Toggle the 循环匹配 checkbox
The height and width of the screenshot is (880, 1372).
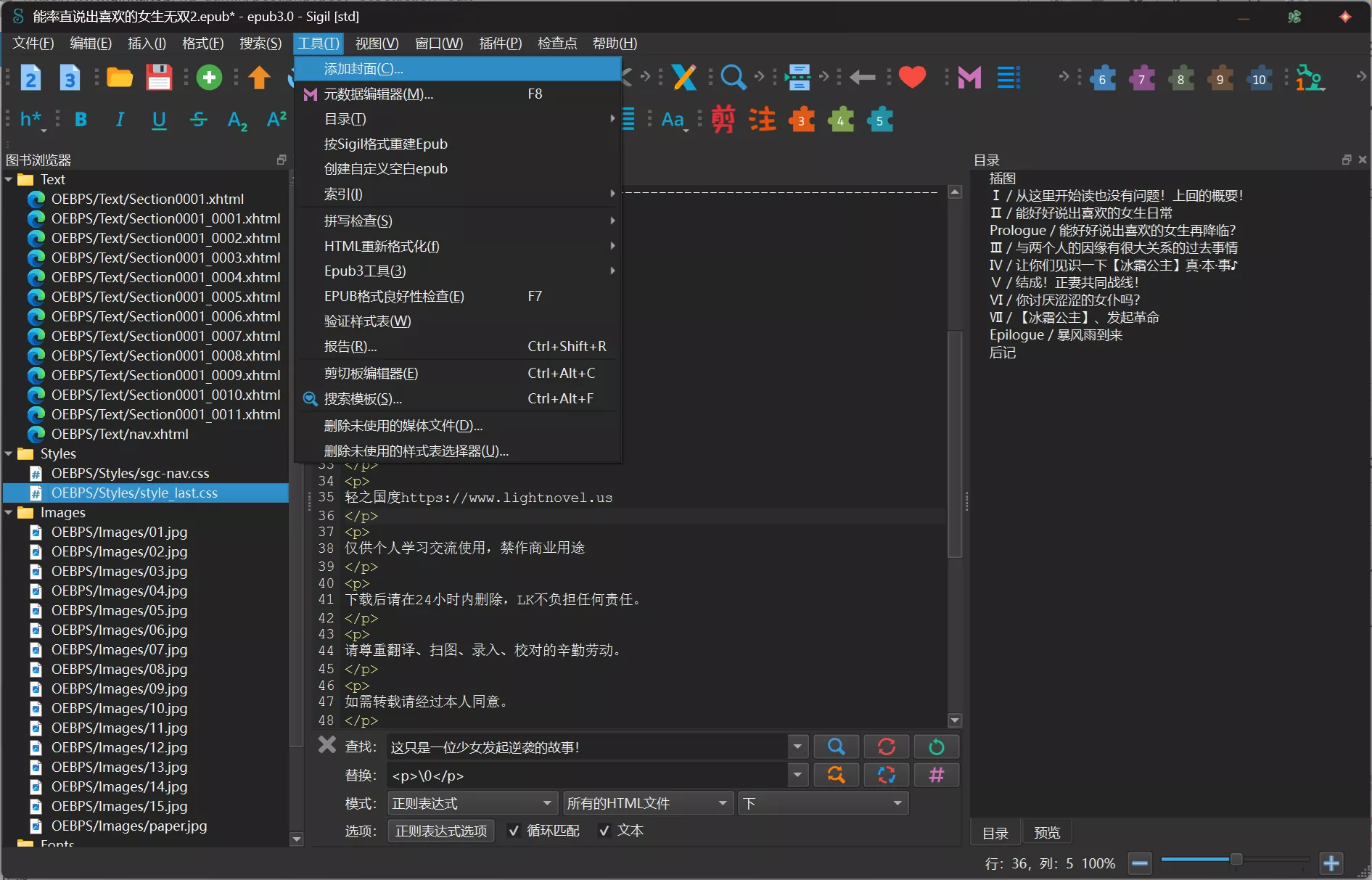[x=514, y=831]
